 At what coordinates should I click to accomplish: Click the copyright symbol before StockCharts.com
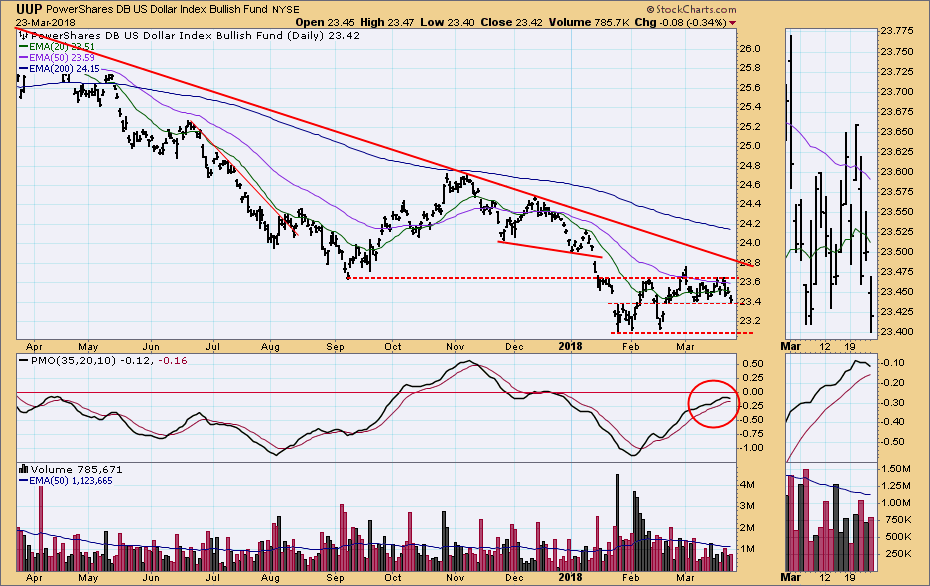(x=651, y=9)
